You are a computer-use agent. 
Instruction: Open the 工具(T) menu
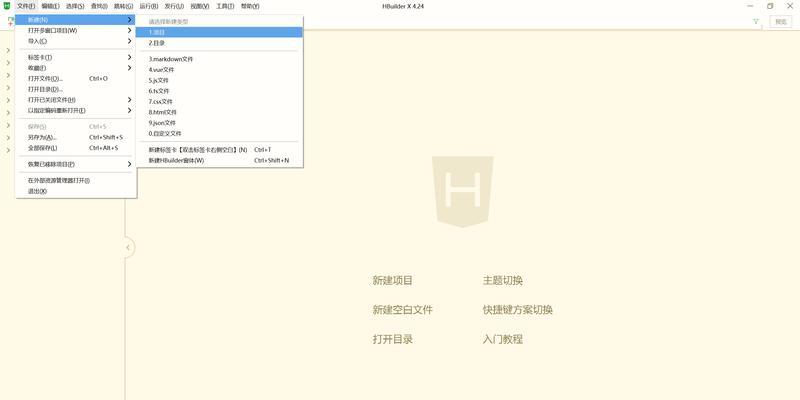point(225,6)
